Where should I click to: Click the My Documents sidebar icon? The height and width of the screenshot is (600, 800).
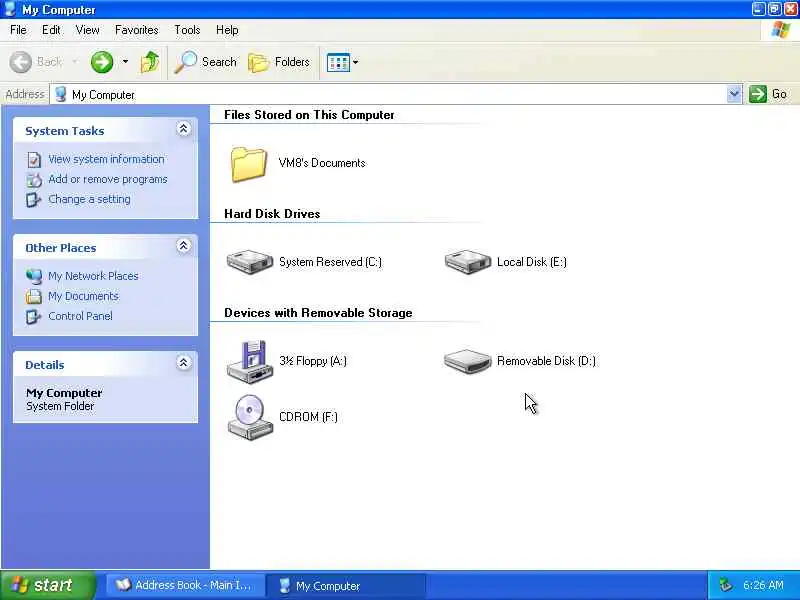[x=34, y=296]
